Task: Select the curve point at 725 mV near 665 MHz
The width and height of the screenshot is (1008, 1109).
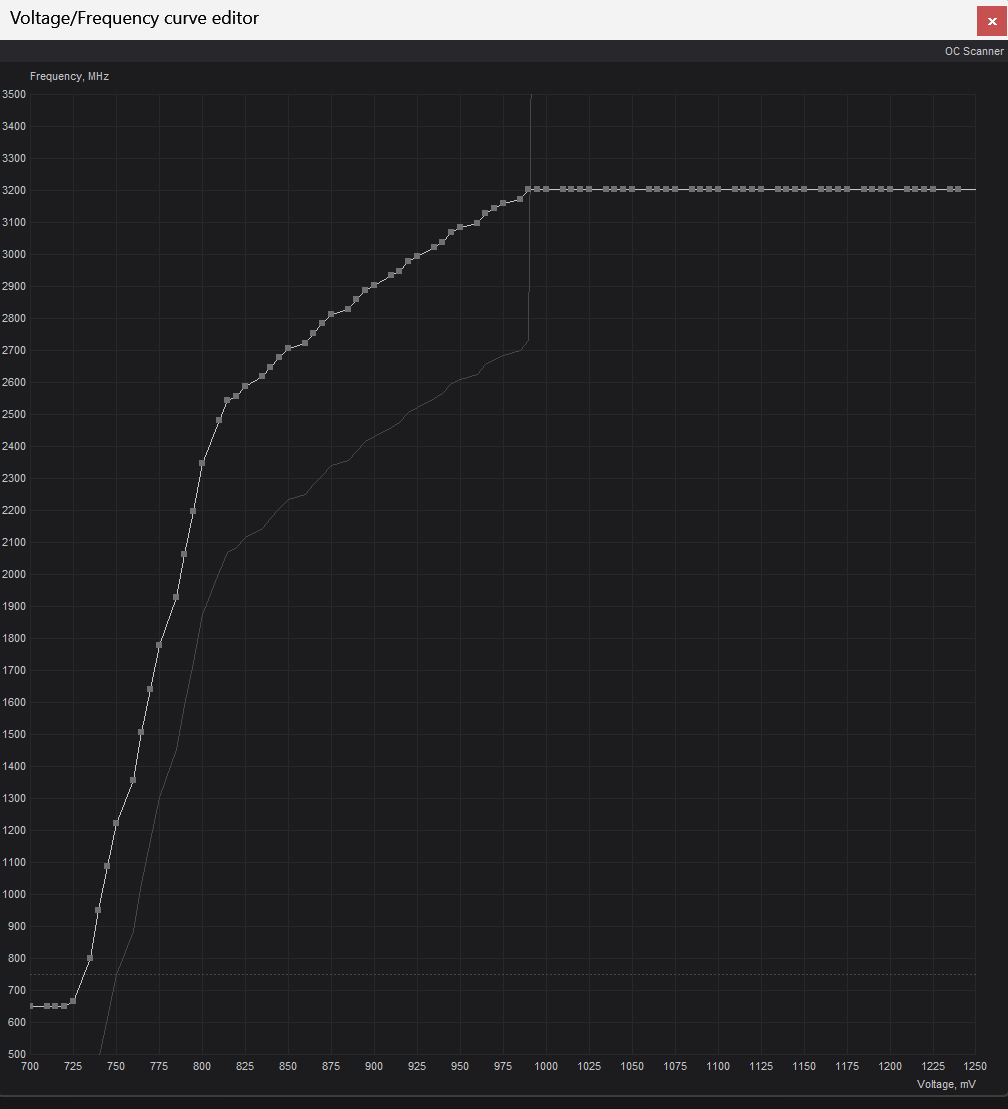Action: [73, 1001]
